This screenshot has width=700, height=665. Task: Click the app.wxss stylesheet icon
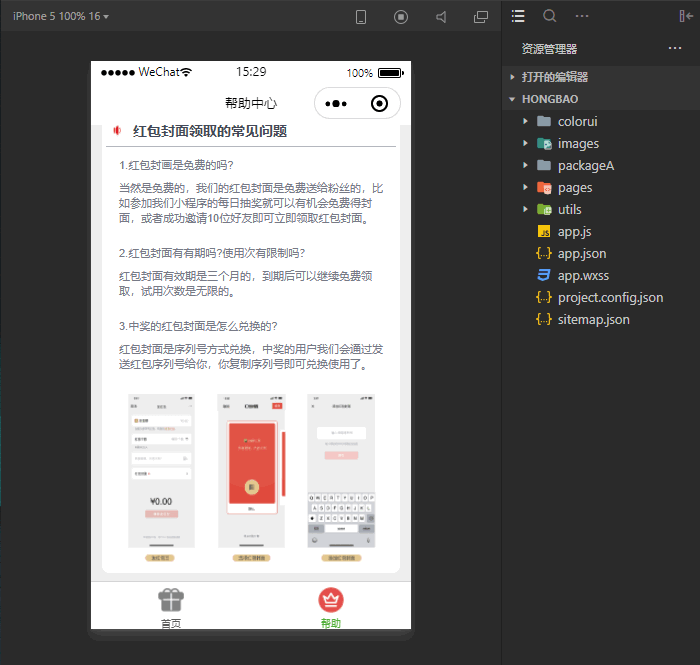click(544, 275)
